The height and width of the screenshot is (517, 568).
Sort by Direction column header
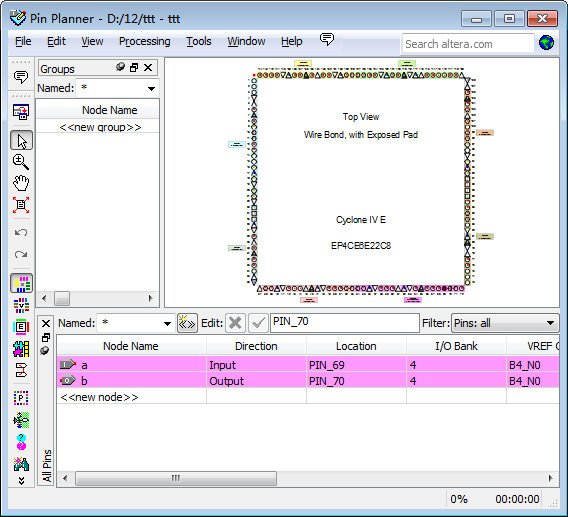pyautogui.click(x=256, y=346)
